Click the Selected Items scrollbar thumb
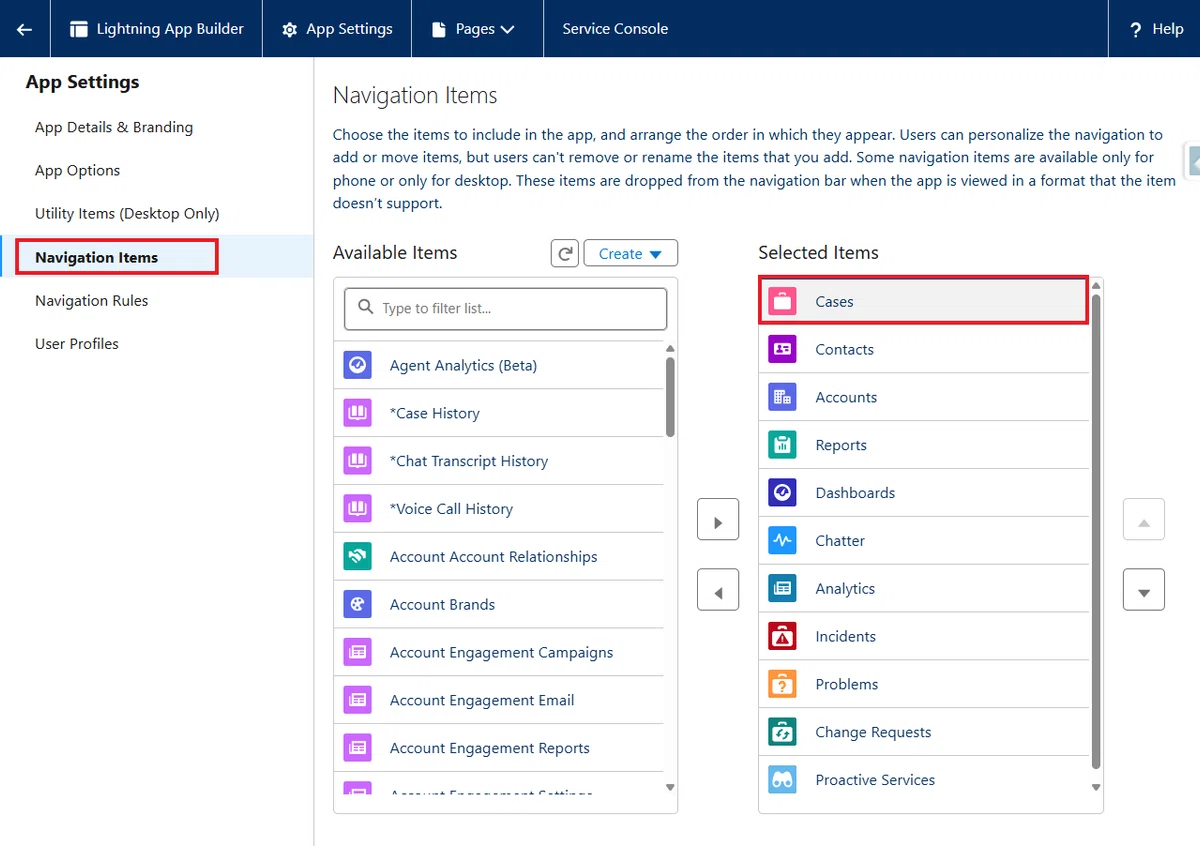 pos(1096,532)
